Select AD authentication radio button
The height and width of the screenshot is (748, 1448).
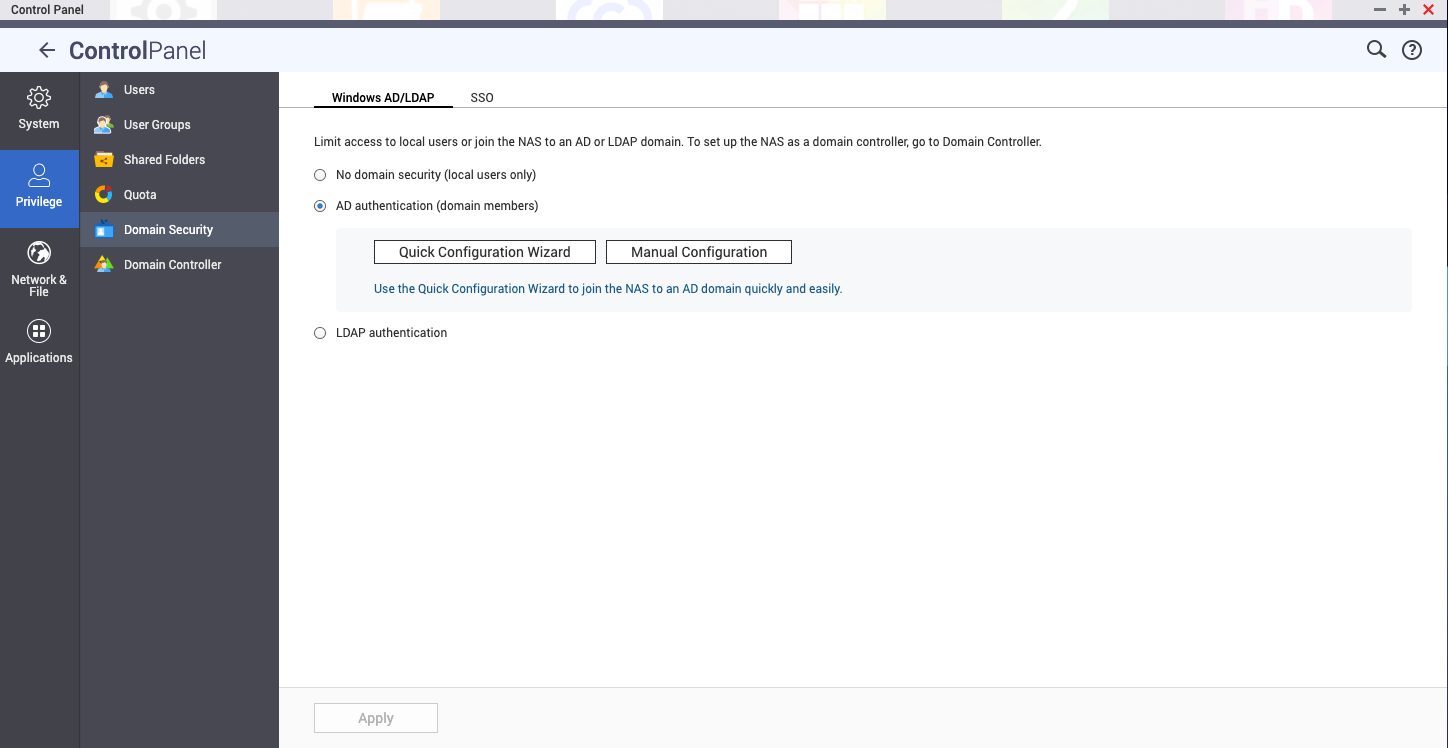point(320,206)
